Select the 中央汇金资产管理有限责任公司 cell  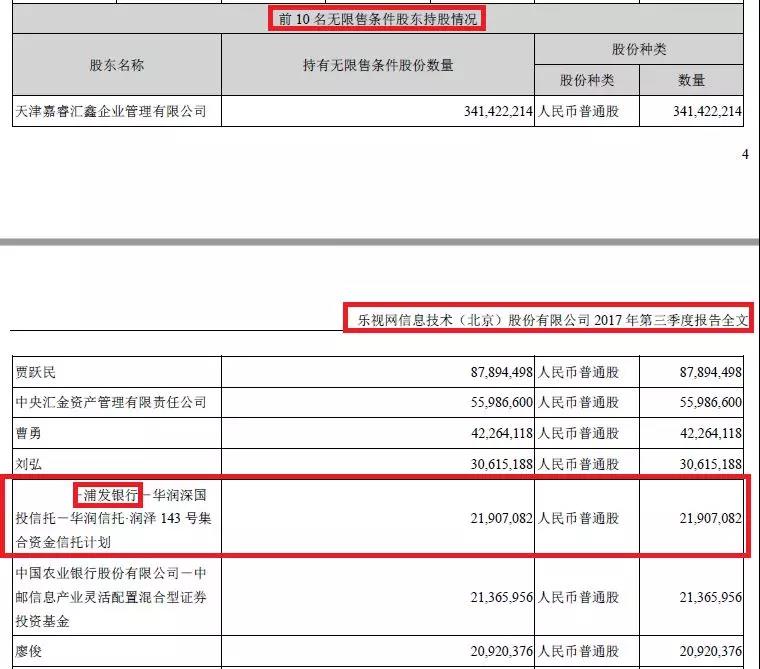pos(111,402)
